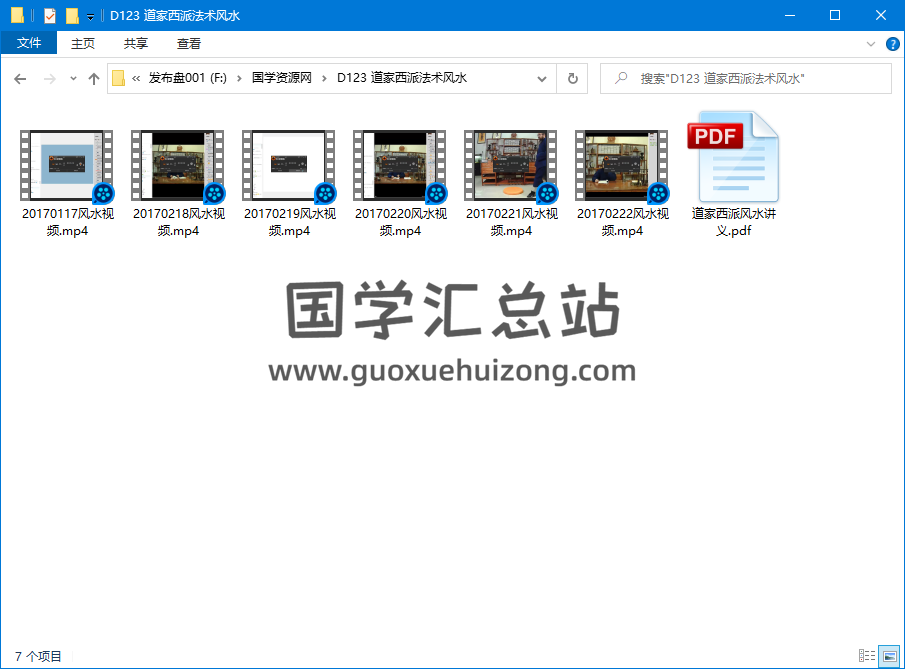Switch to large icons view layout

pyautogui.click(x=889, y=656)
